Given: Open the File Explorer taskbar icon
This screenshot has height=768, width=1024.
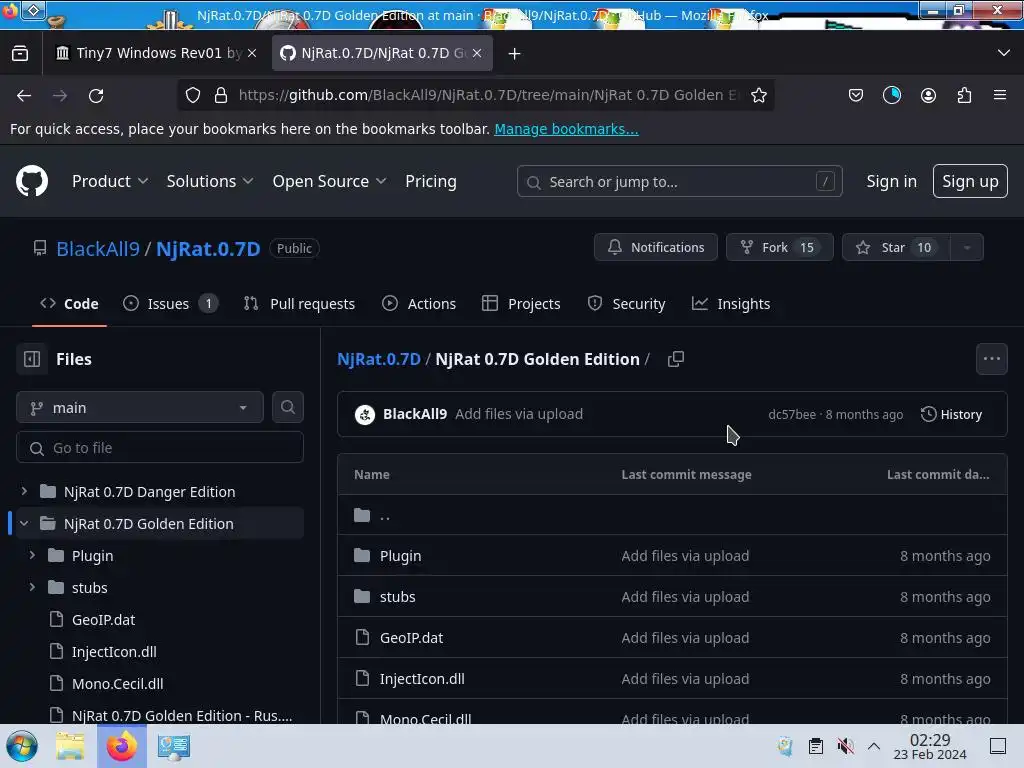Looking at the screenshot, I should click(x=70, y=746).
